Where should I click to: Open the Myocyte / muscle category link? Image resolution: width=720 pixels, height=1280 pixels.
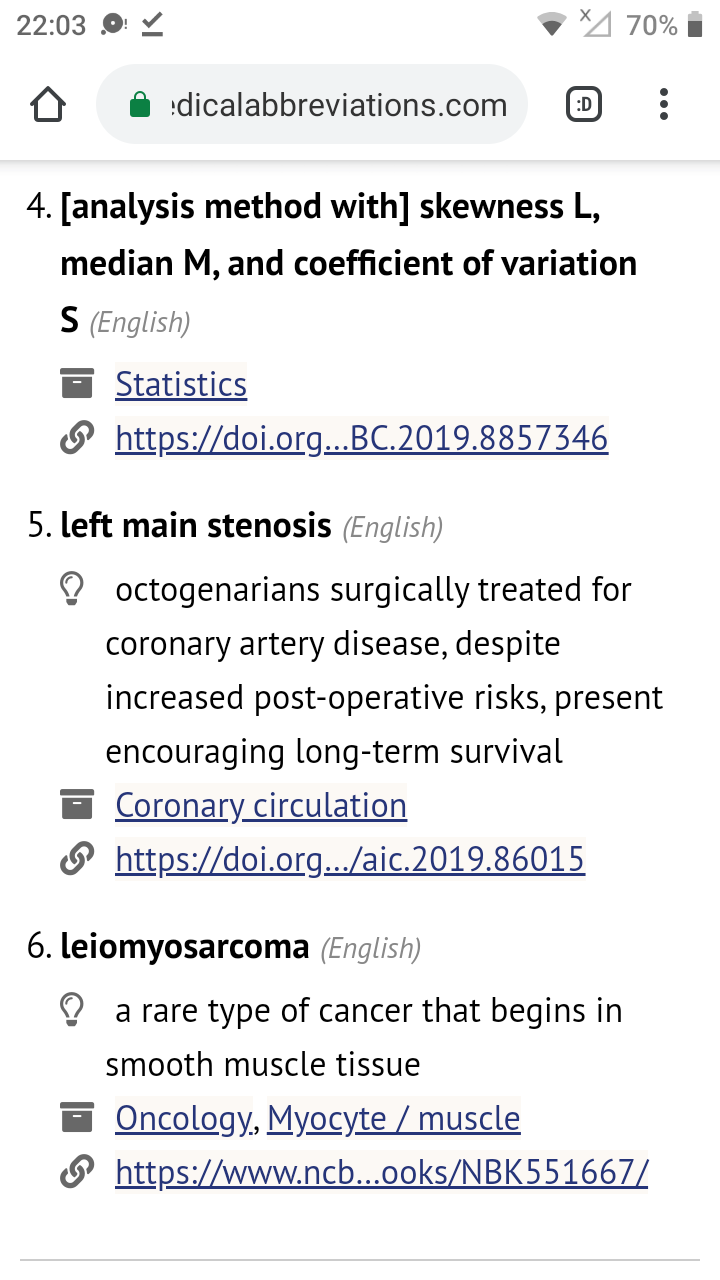coord(394,1118)
